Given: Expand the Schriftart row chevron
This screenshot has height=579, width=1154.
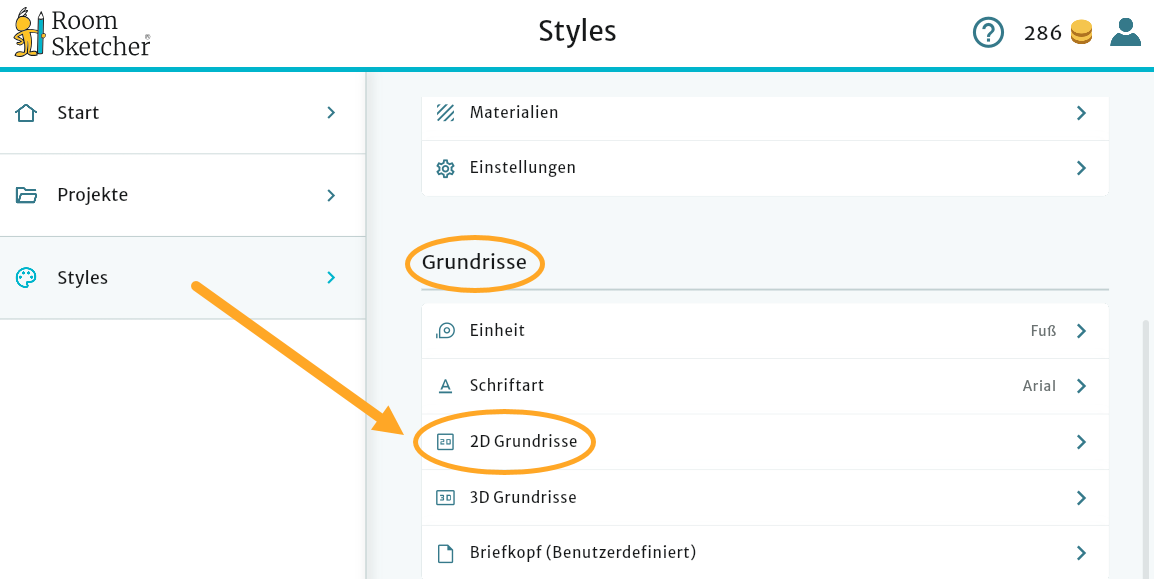Looking at the screenshot, I should [x=1081, y=386].
